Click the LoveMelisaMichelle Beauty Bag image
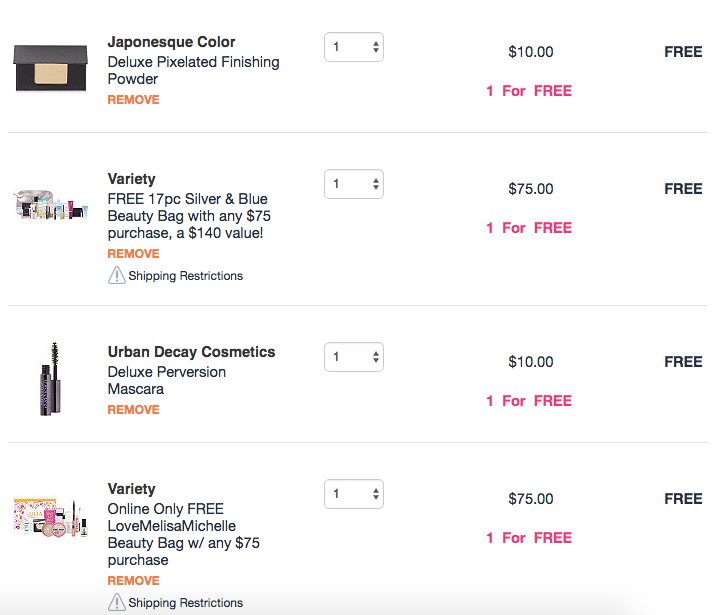The image size is (723, 615). pyautogui.click(x=51, y=518)
